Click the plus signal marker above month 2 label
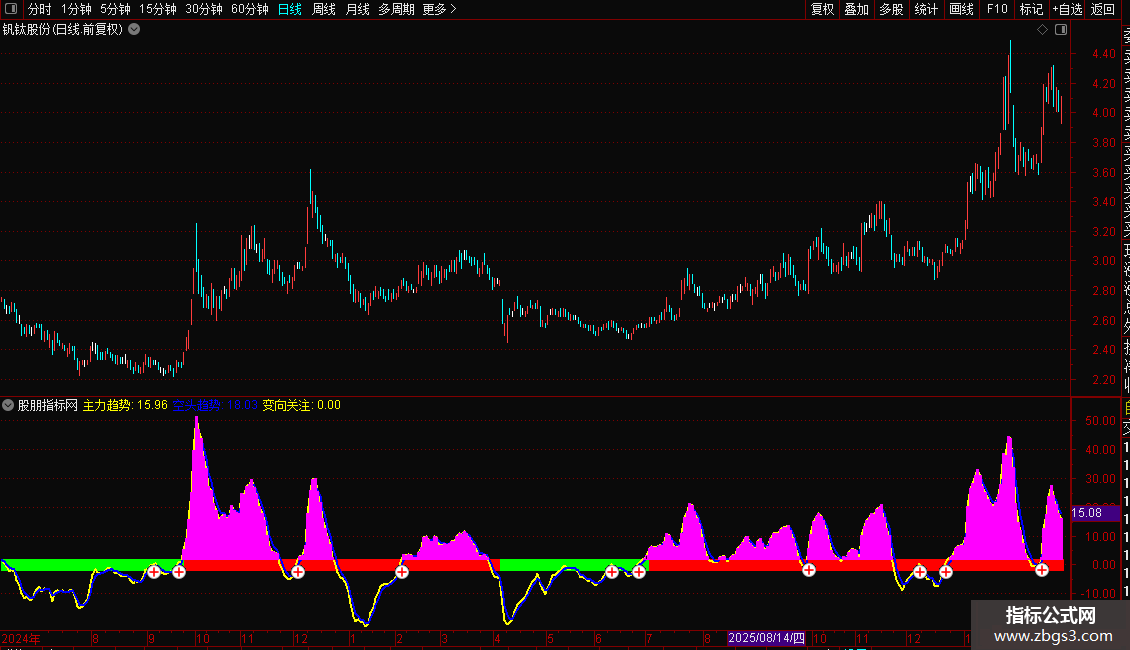 402,572
